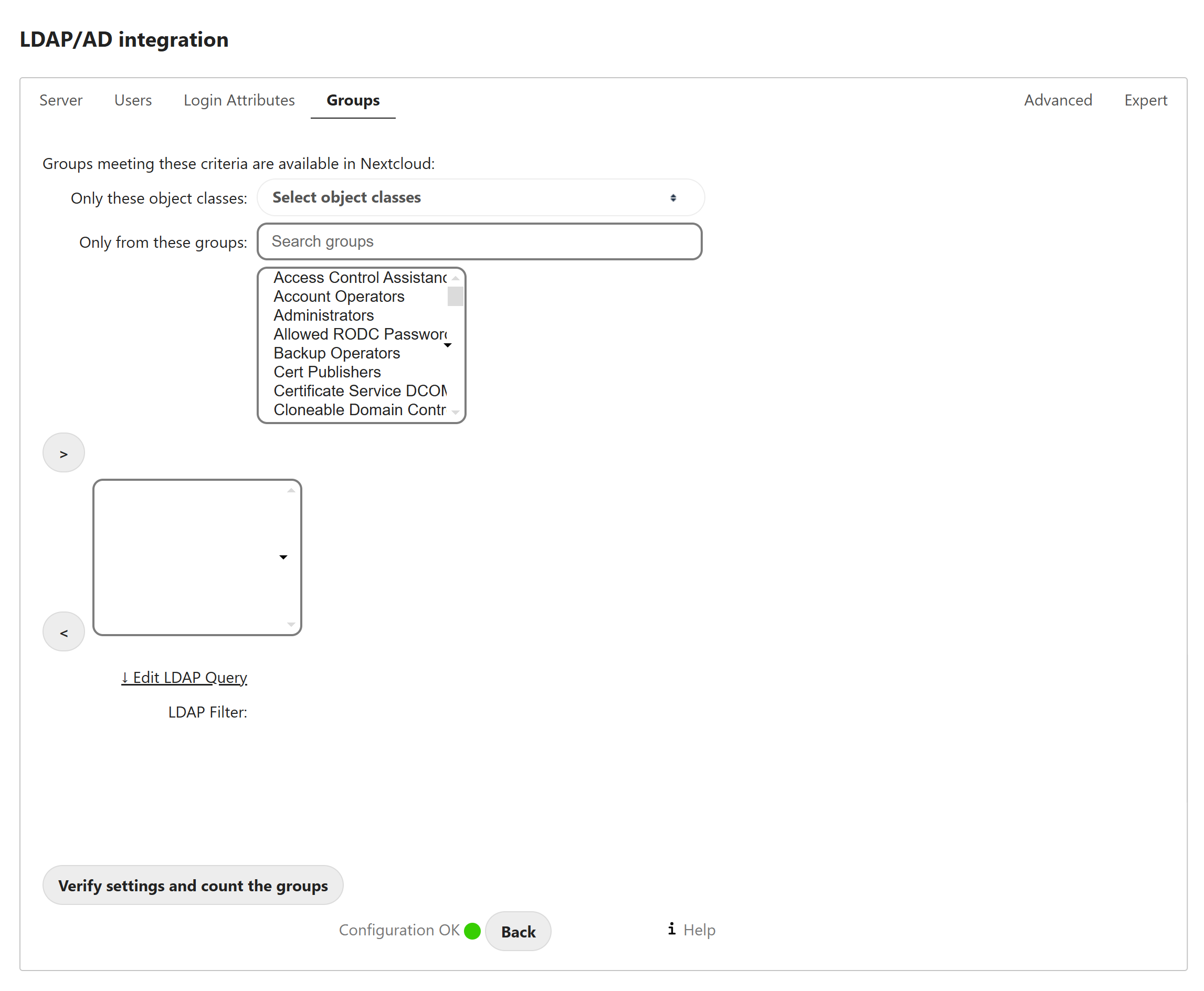Open the Select object classes dropdown
Screen dimensions: 1204x991
coord(480,197)
